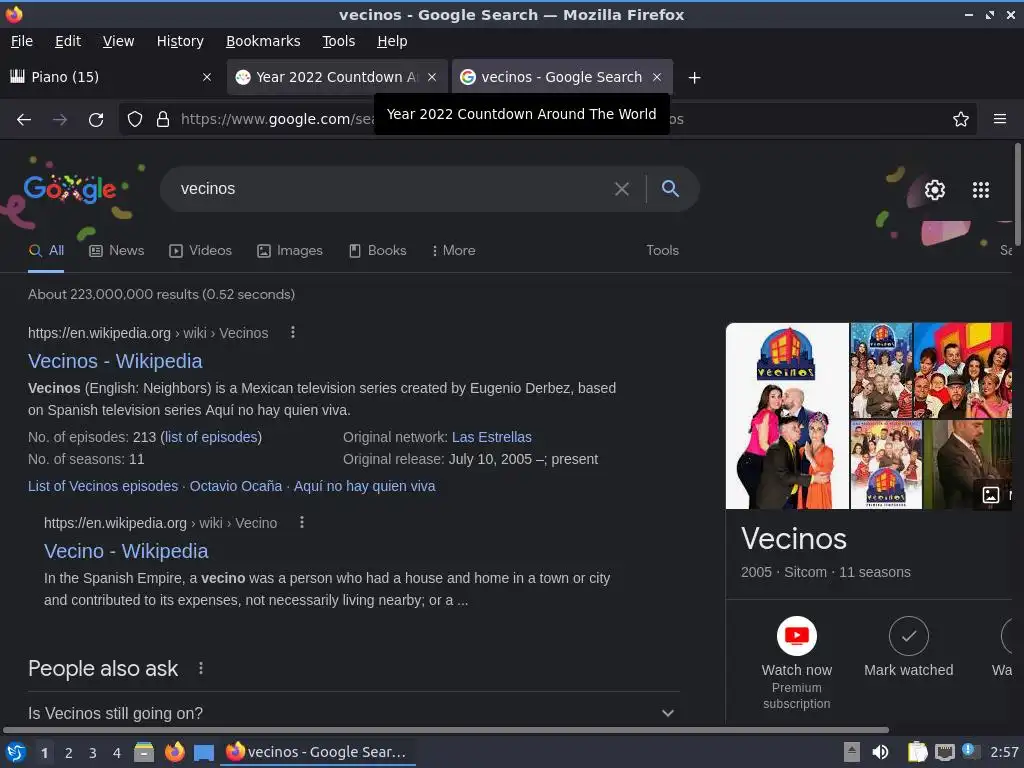Click the more images icon on photo panel

[x=991, y=495]
